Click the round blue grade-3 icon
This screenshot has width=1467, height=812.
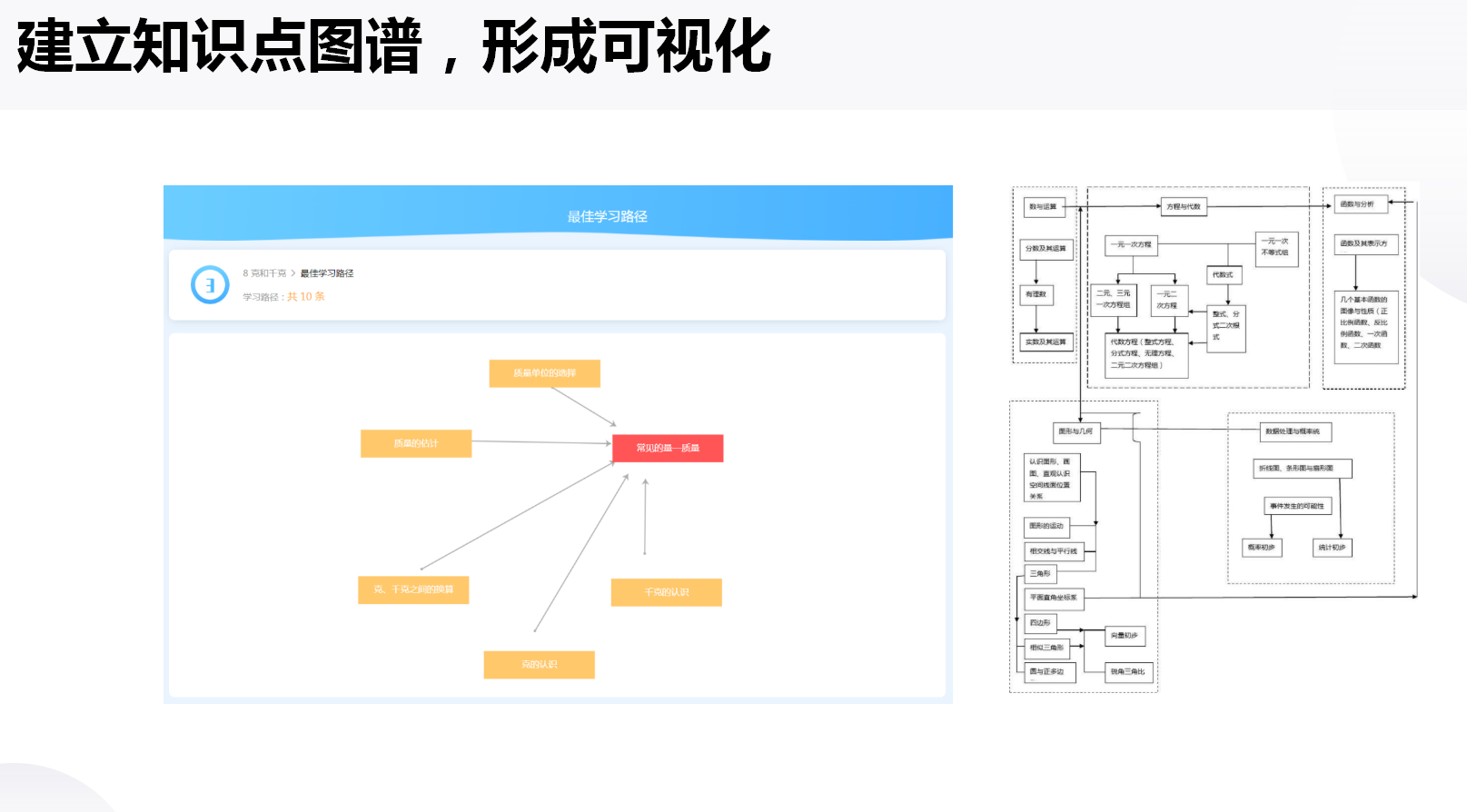tap(210, 285)
